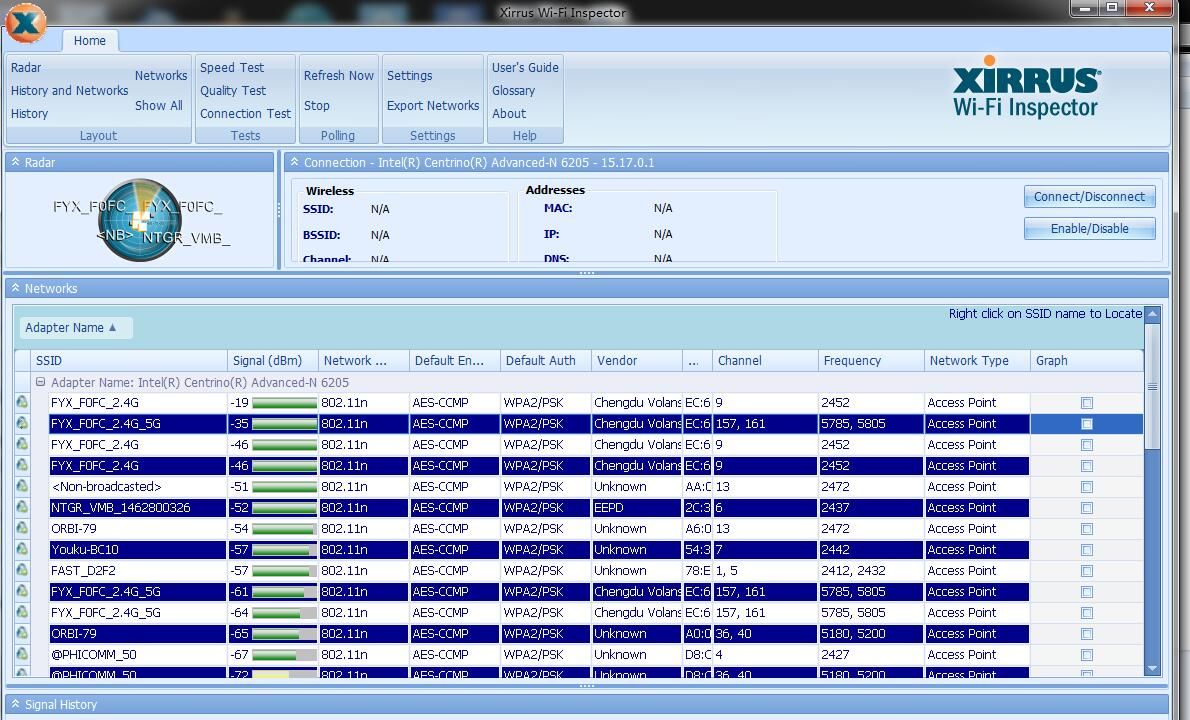This screenshot has width=1190, height=720.
Task: Sort by the Frequency column header
Action: pyautogui.click(x=871, y=360)
